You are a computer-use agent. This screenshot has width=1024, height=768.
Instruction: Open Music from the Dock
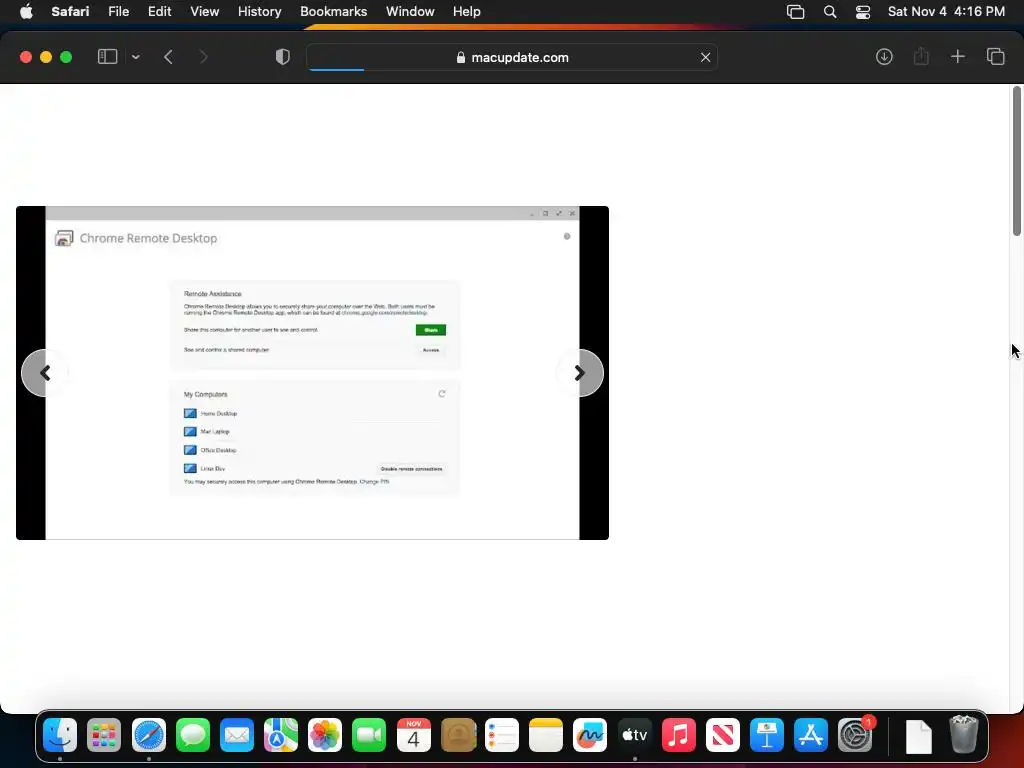point(679,735)
